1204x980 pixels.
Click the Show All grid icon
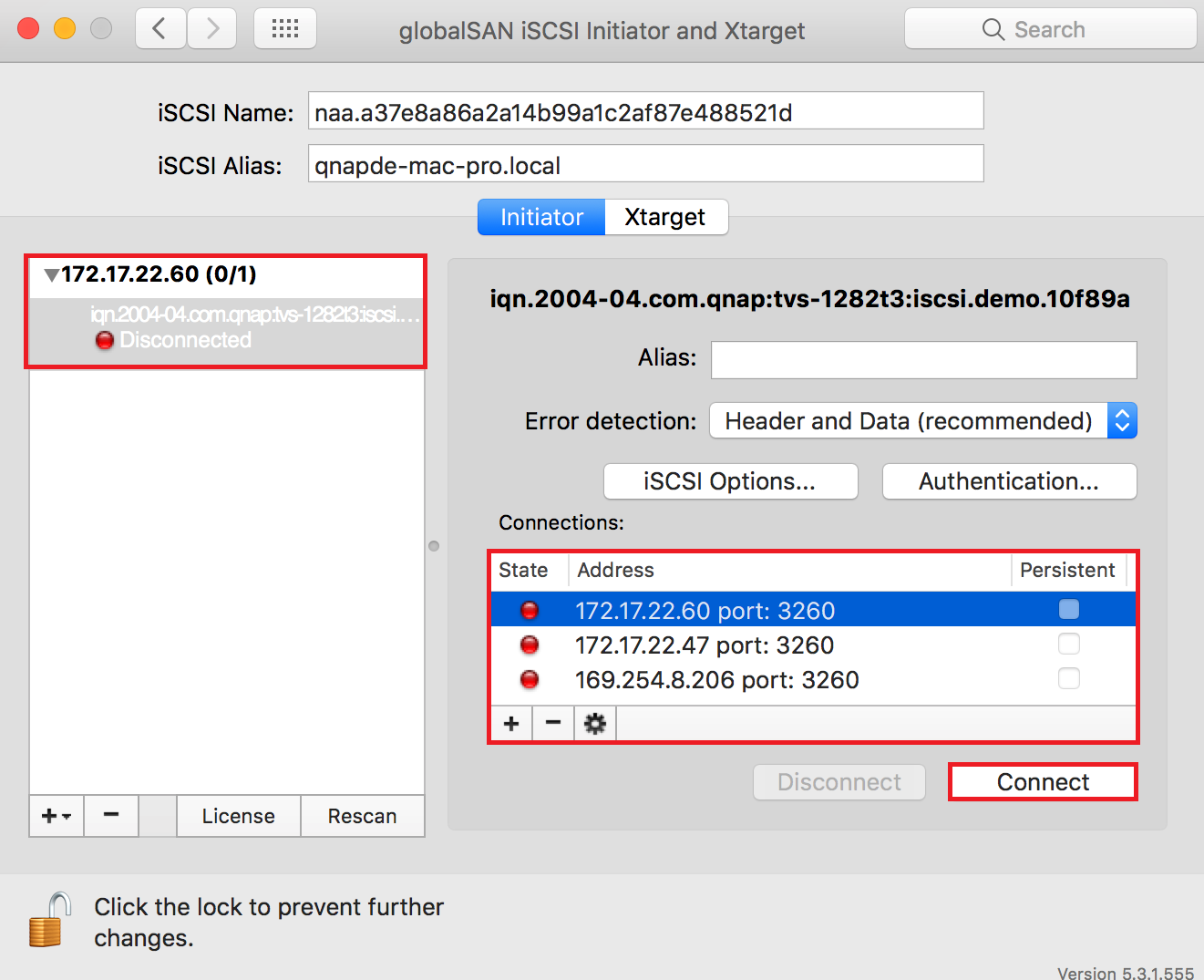point(284,29)
